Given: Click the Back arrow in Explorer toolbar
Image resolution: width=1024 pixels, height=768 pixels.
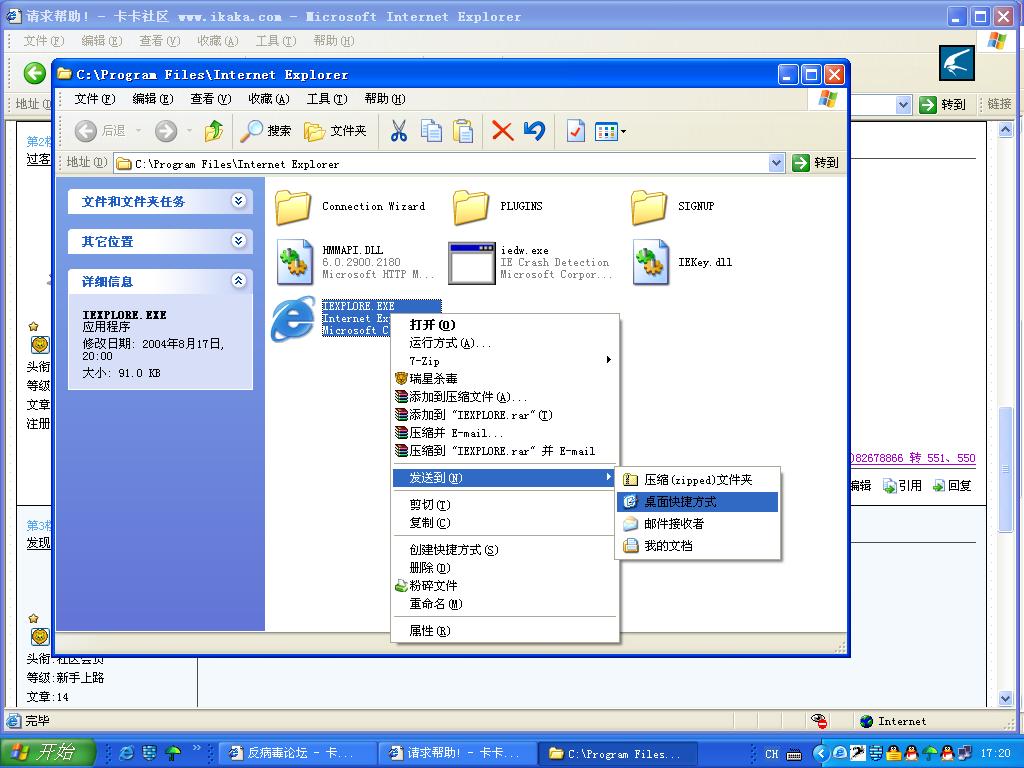Looking at the screenshot, I should coord(86,131).
